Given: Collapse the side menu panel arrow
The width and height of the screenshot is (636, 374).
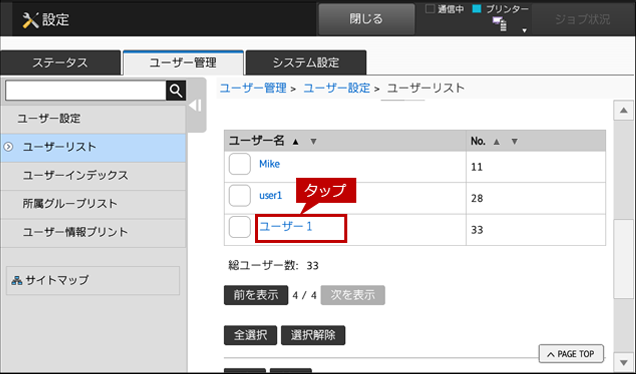Looking at the screenshot, I should click(196, 105).
